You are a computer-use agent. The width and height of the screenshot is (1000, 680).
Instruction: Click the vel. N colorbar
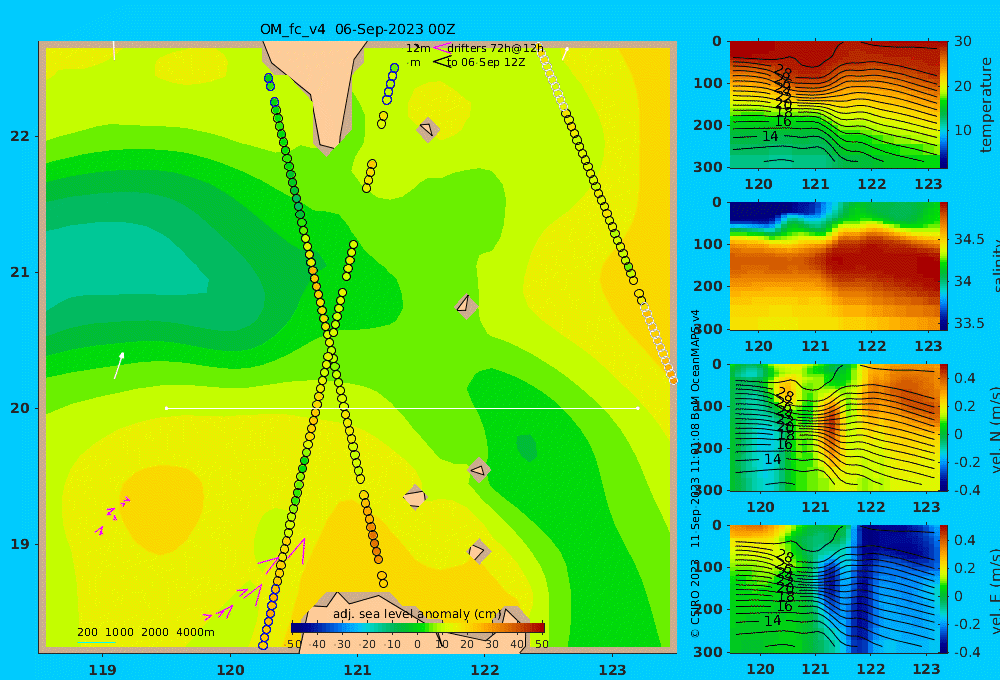944,427
